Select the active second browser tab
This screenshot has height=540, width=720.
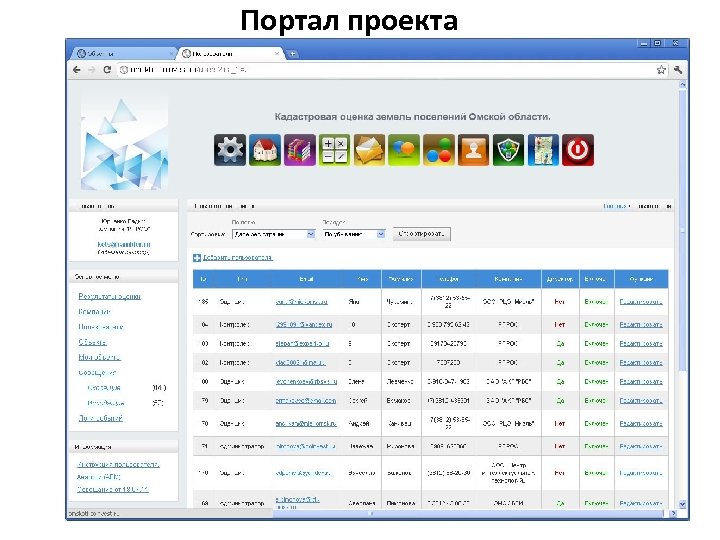click(231, 54)
